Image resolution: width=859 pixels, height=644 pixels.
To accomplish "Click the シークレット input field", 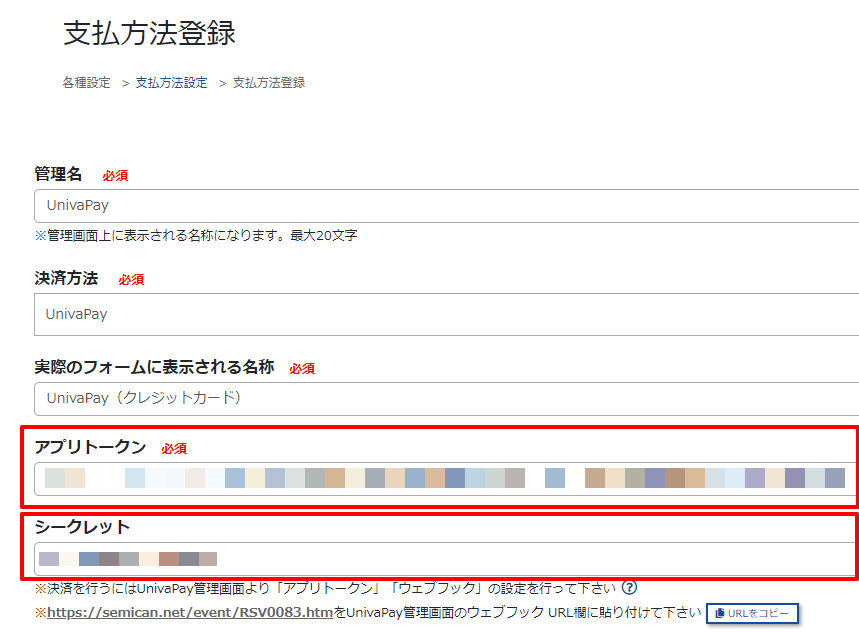I will (446, 559).
